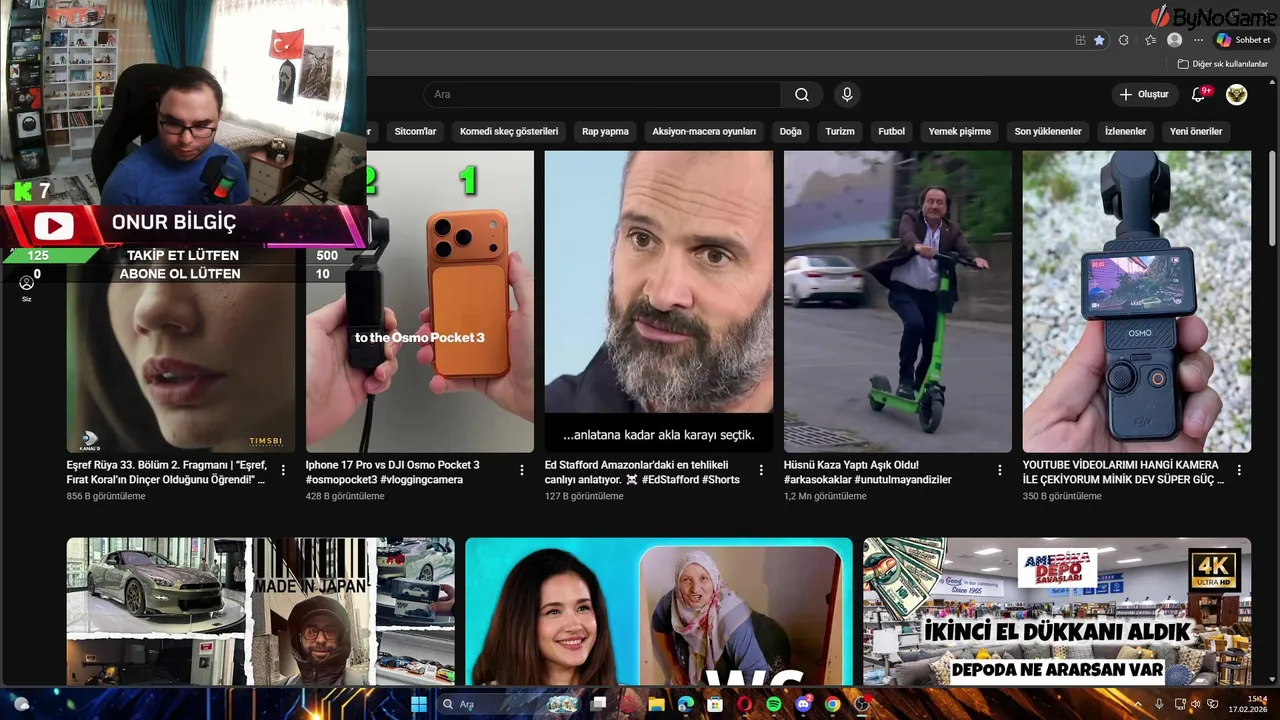Viewport: 1280px width, 720px height.
Task: Select the 'Yemek pişirme' filter chip
Action: pyautogui.click(x=959, y=131)
